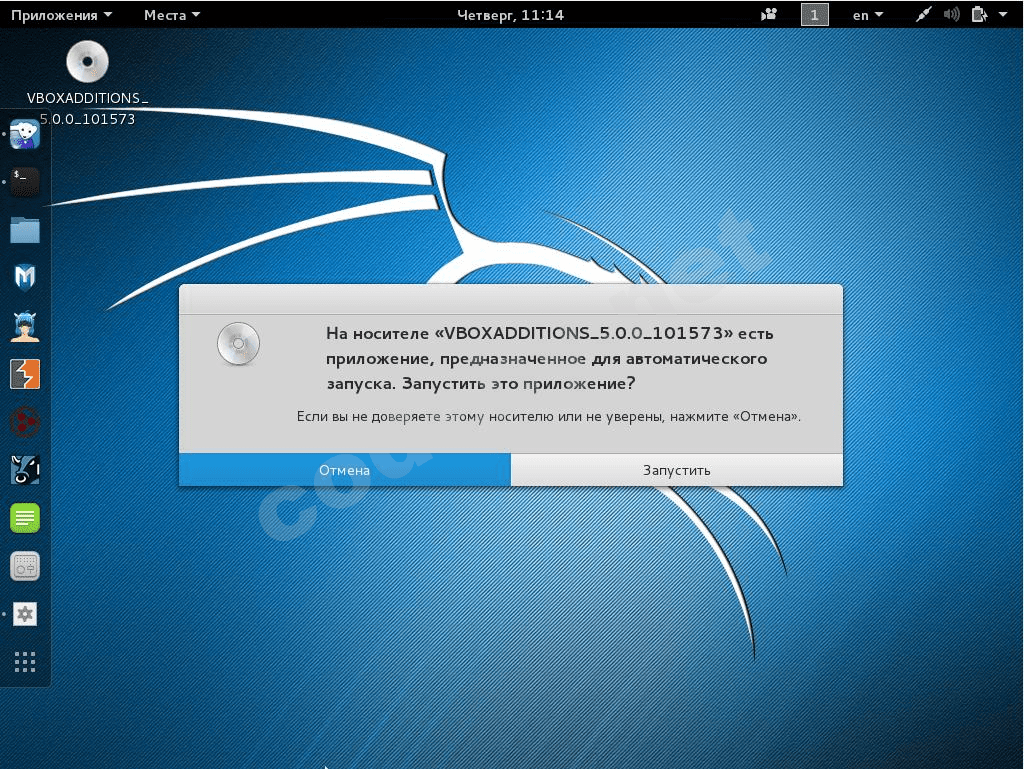Screen dimensions: 1024x769
Task: Open the Приложения menu
Action: 61,15
